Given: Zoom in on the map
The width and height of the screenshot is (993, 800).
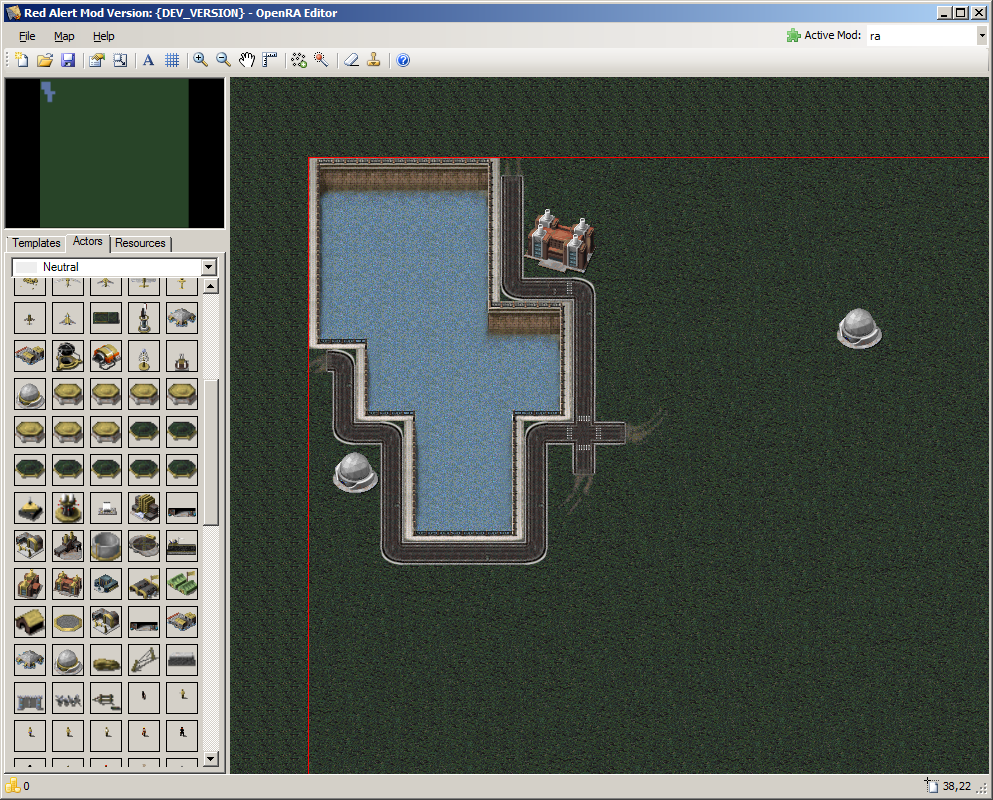Looking at the screenshot, I should (200, 60).
